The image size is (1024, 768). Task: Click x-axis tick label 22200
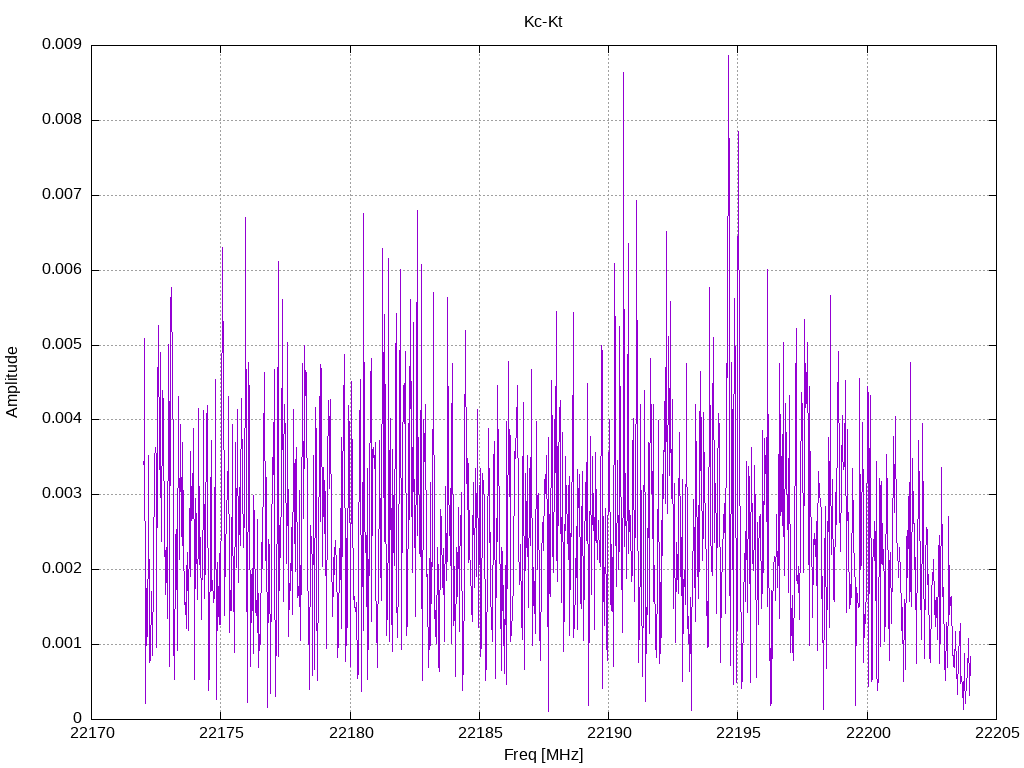(x=868, y=733)
